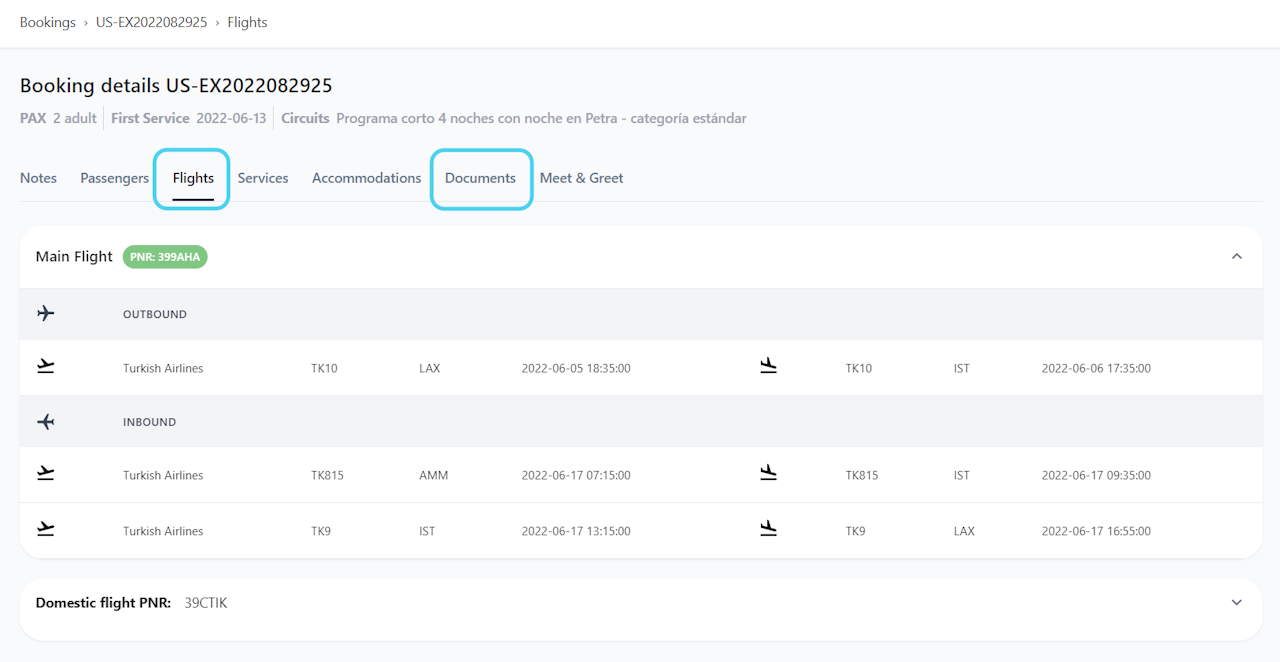This screenshot has width=1280, height=662.
Task: Click departure icon on TK10 LAX row
Action: click(x=45, y=367)
